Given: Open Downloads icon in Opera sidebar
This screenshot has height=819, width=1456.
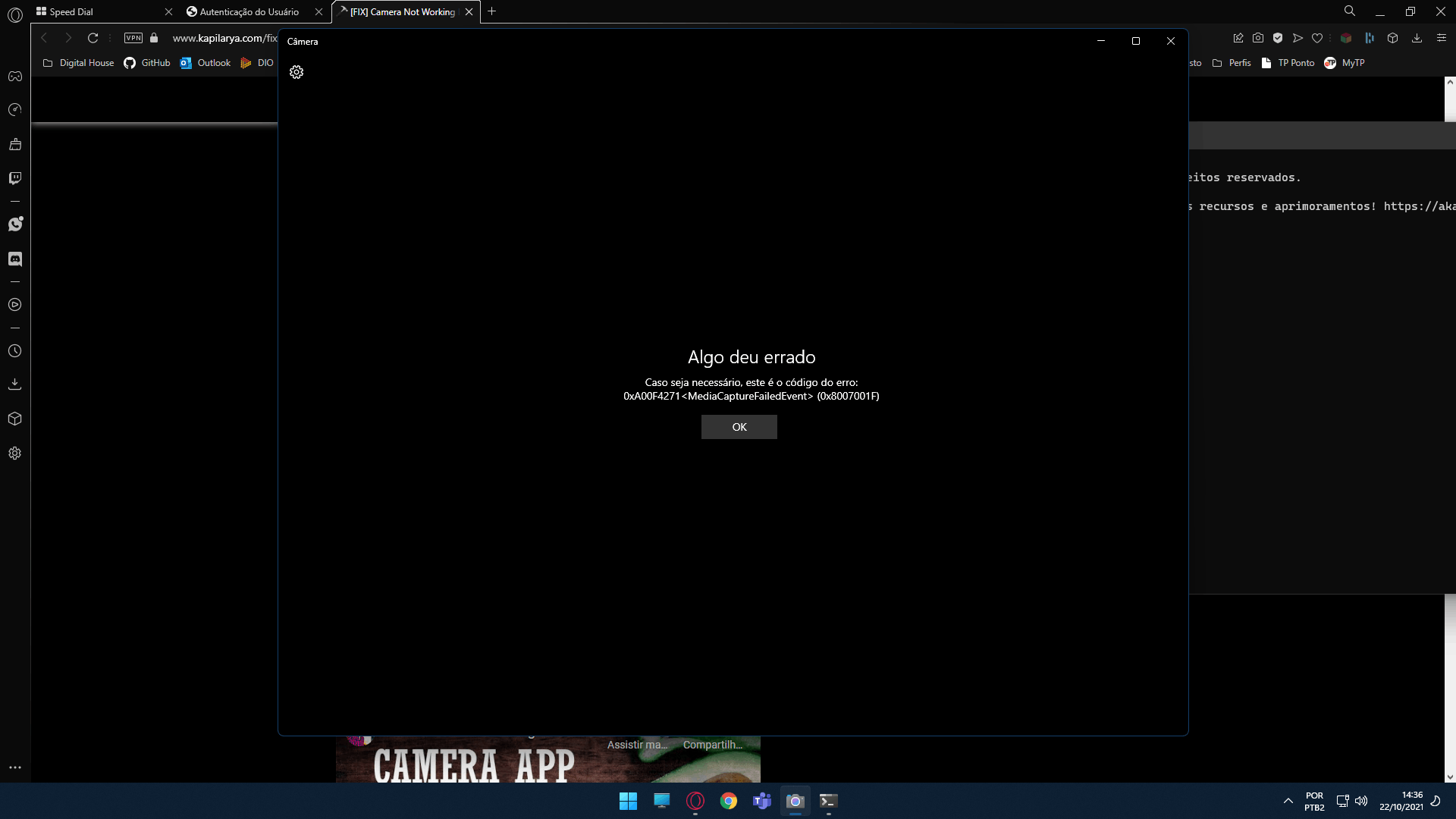Looking at the screenshot, I should pos(15,384).
